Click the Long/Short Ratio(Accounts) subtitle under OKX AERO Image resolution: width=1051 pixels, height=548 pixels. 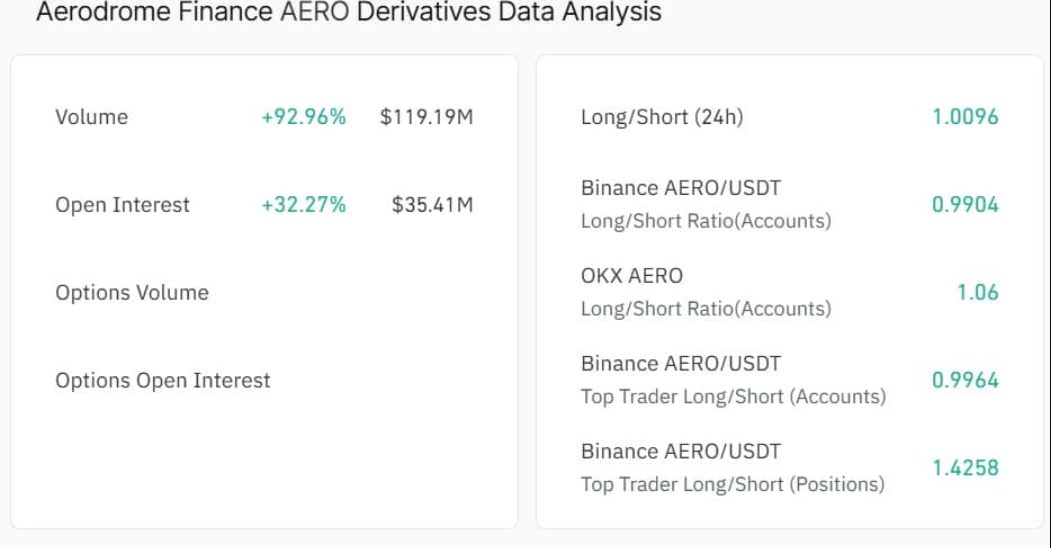coord(705,309)
